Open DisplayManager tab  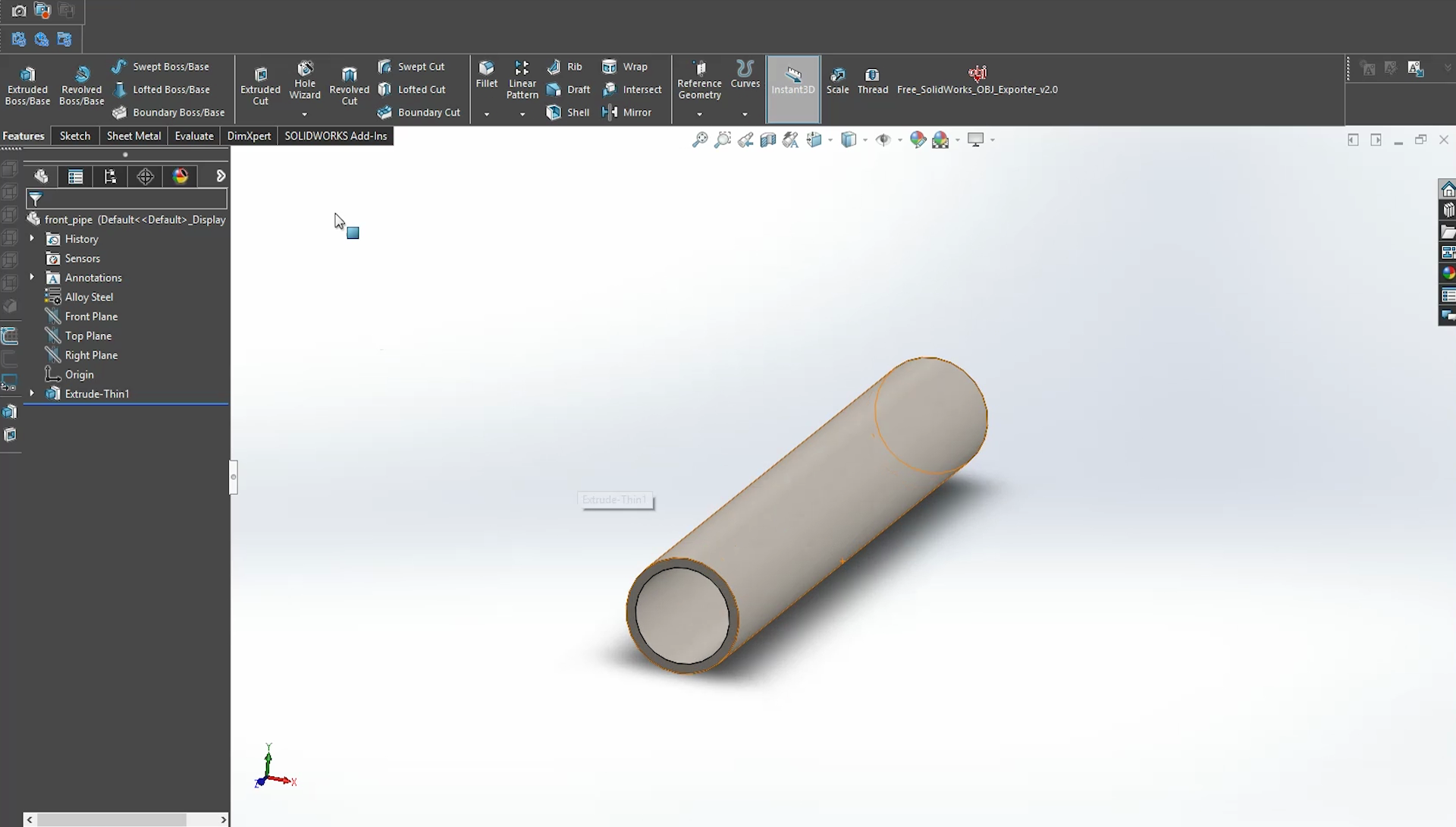point(180,177)
